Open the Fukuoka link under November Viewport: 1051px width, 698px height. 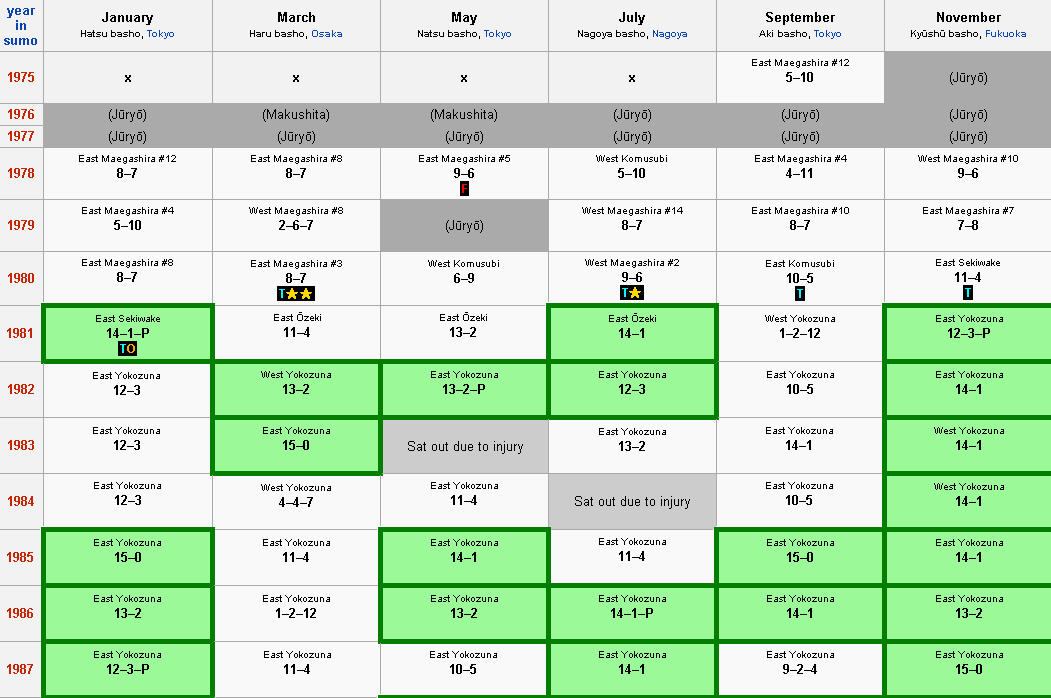(x=1005, y=34)
